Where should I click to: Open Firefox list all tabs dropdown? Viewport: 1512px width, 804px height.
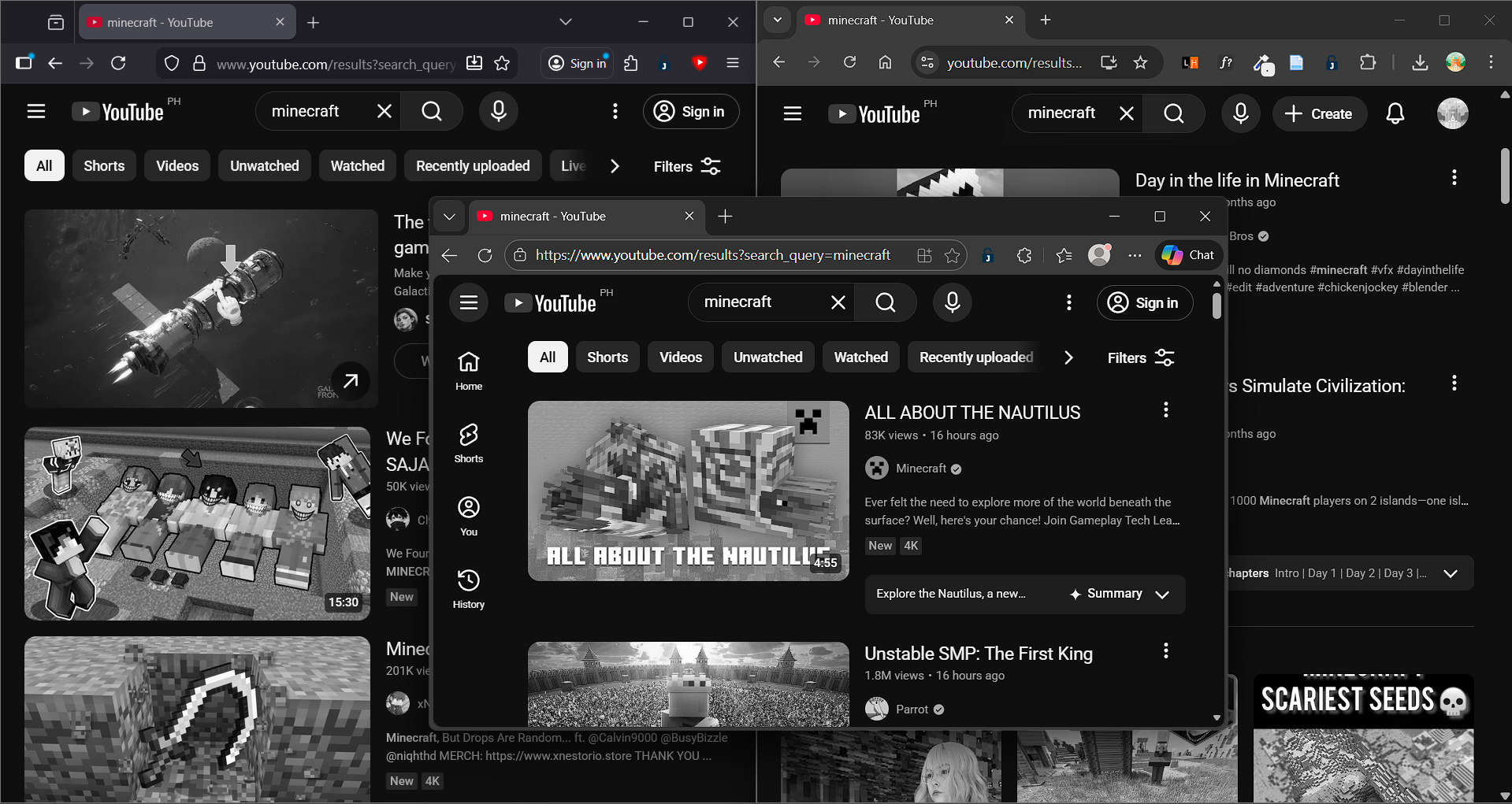565,22
